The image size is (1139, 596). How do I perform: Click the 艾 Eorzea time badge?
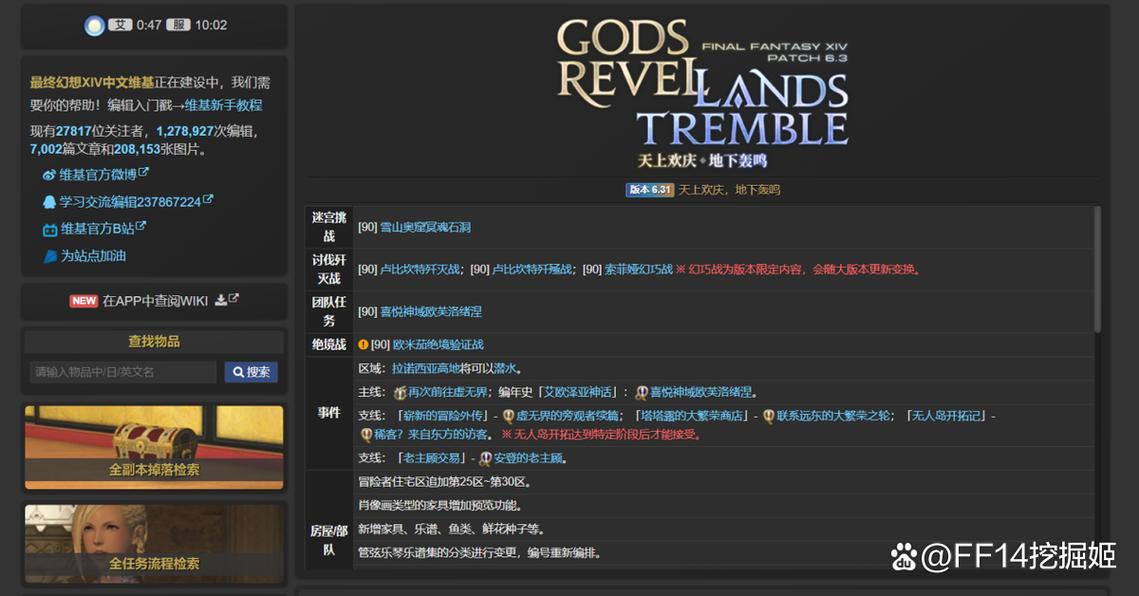pos(120,25)
